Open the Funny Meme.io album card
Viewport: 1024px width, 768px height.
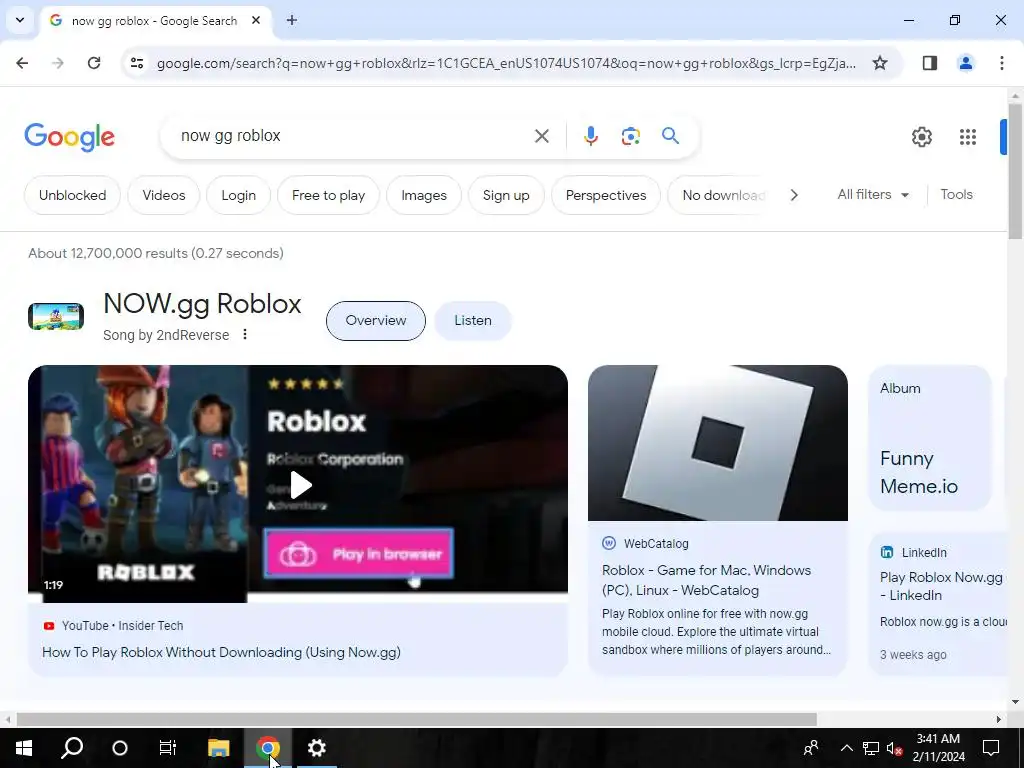[929, 438]
